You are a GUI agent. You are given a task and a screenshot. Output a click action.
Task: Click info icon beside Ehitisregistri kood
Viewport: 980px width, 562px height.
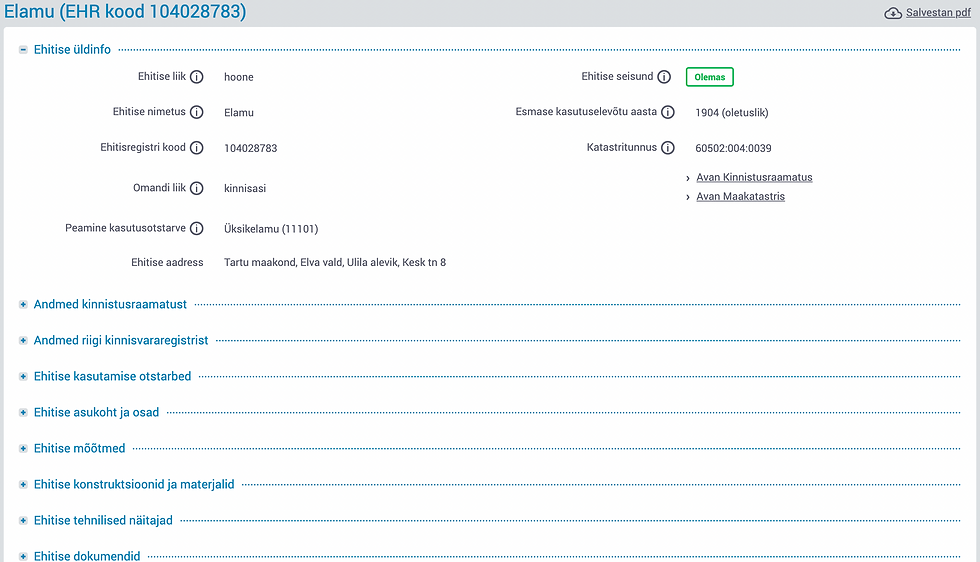pos(197,148)
